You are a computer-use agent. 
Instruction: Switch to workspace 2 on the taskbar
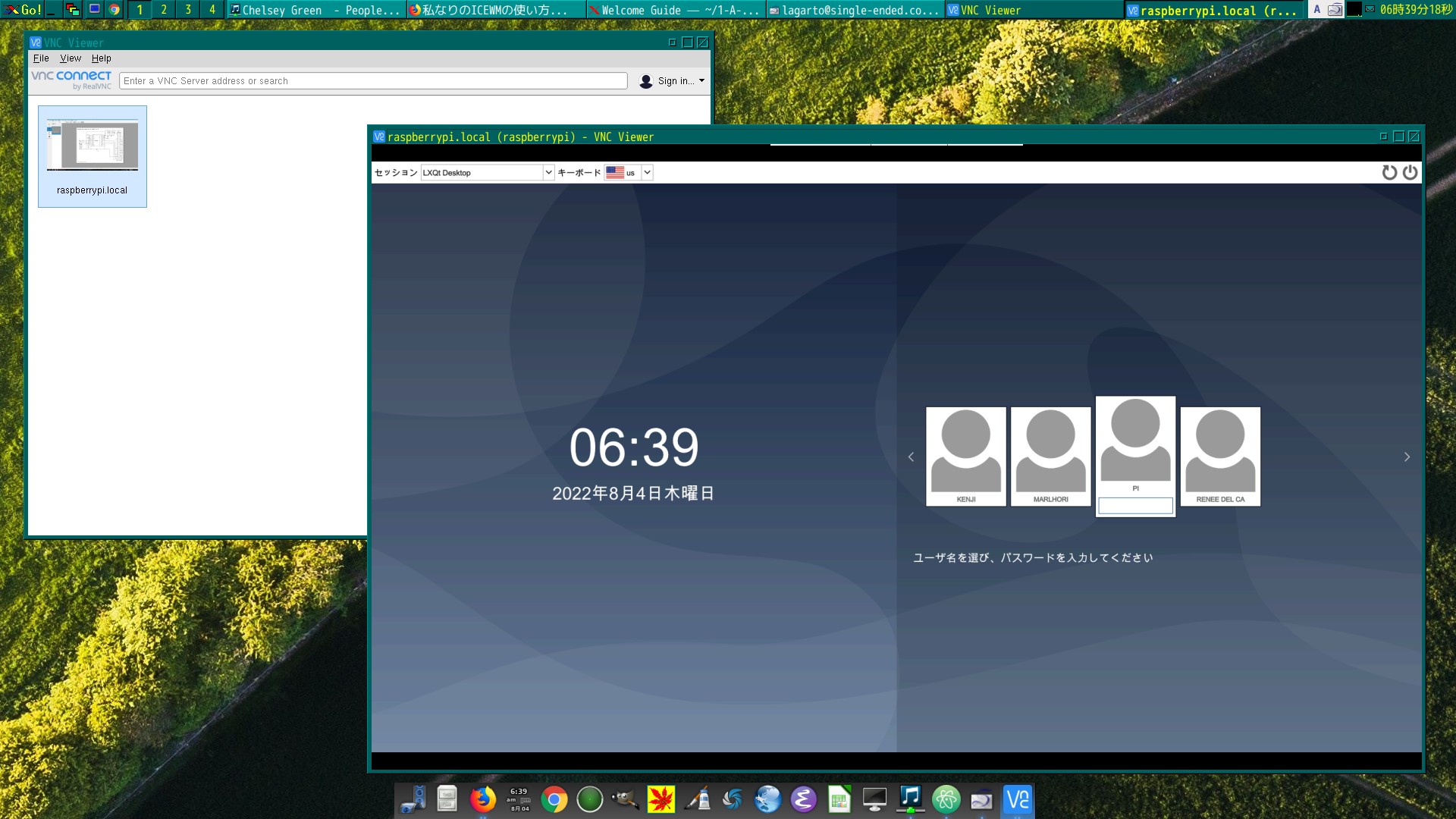163,10
